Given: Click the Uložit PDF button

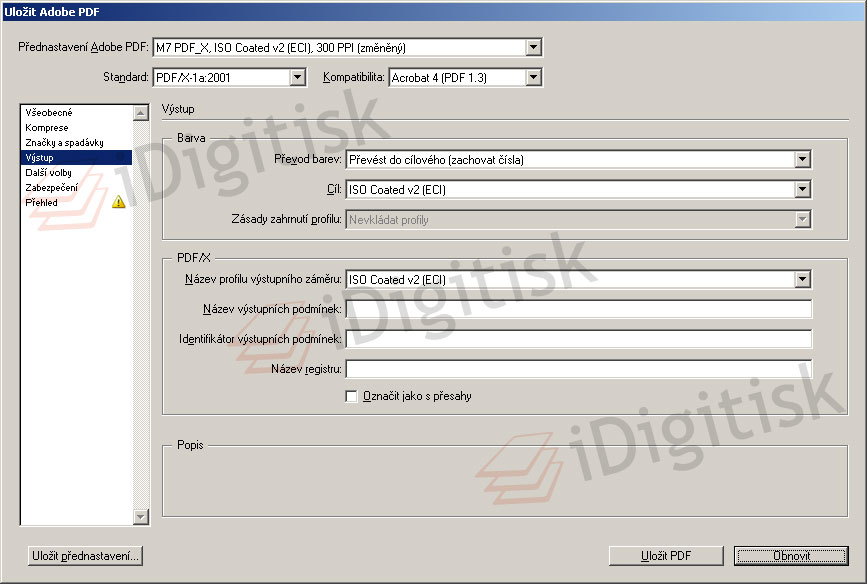Looking at the screenshot, I should [x=666, y=556].
